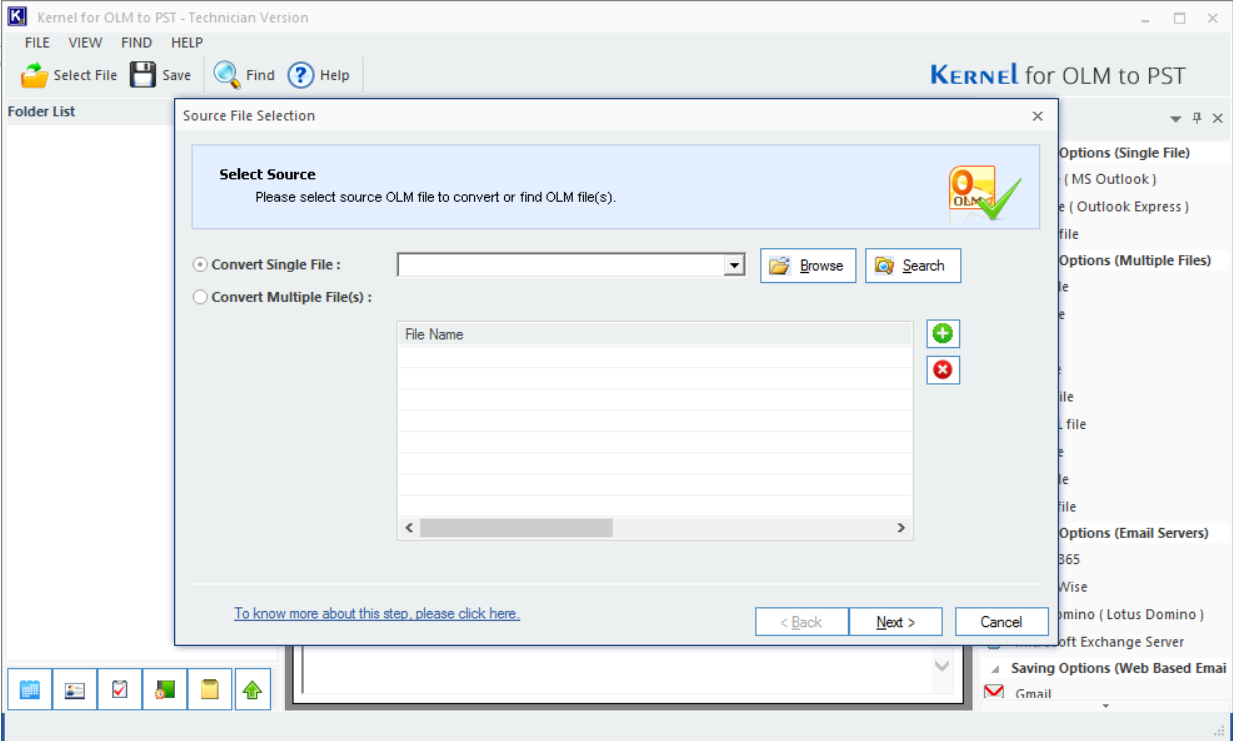This screenshot has width=1233, height=741.
Task: Open the FIND menu
Action: (x=136, y=43)
